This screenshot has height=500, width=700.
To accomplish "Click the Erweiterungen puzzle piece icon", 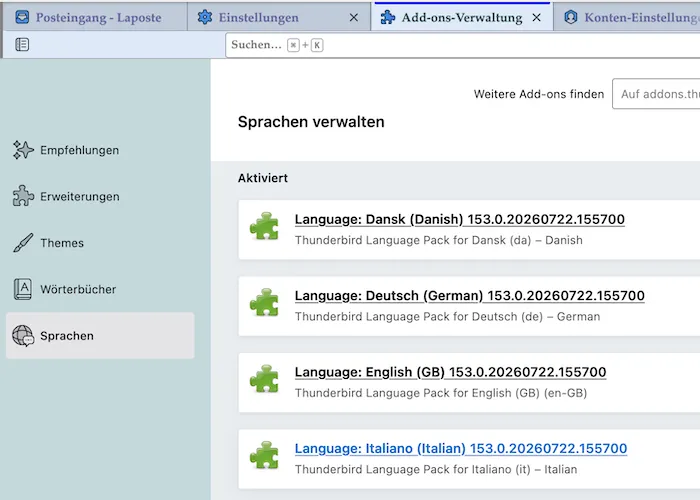I will tap(23, 196).
